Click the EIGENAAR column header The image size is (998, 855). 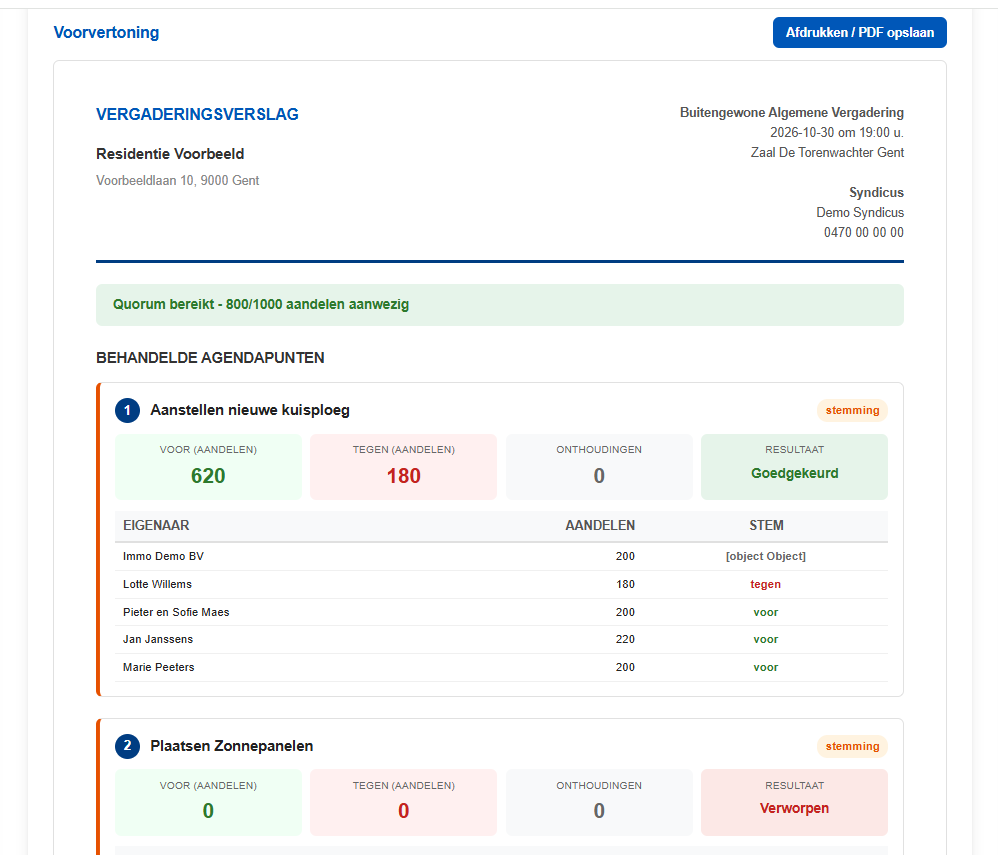(x=156, y=525)
